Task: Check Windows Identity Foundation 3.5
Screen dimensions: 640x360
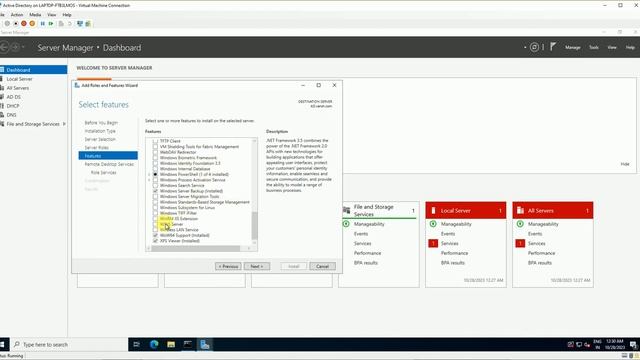Action: pos(155,163)
